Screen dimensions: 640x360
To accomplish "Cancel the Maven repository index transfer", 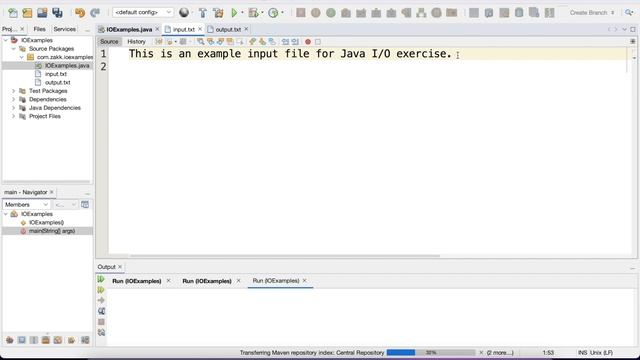I will coord(481,352).
